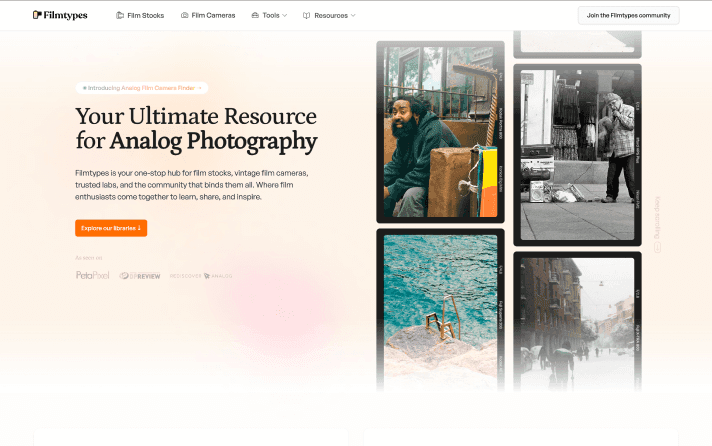Go to home via Filmtypes wordmark

[x=65, y=15]
